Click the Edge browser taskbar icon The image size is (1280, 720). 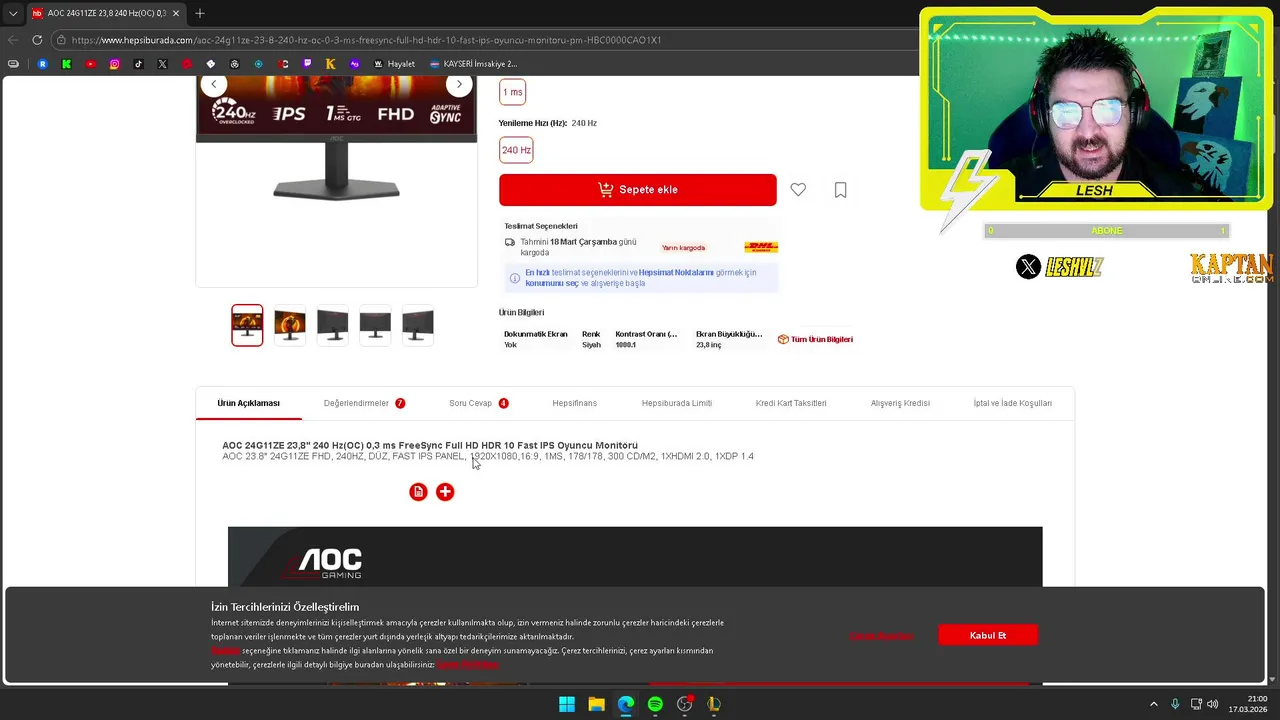tap(626, 704)
